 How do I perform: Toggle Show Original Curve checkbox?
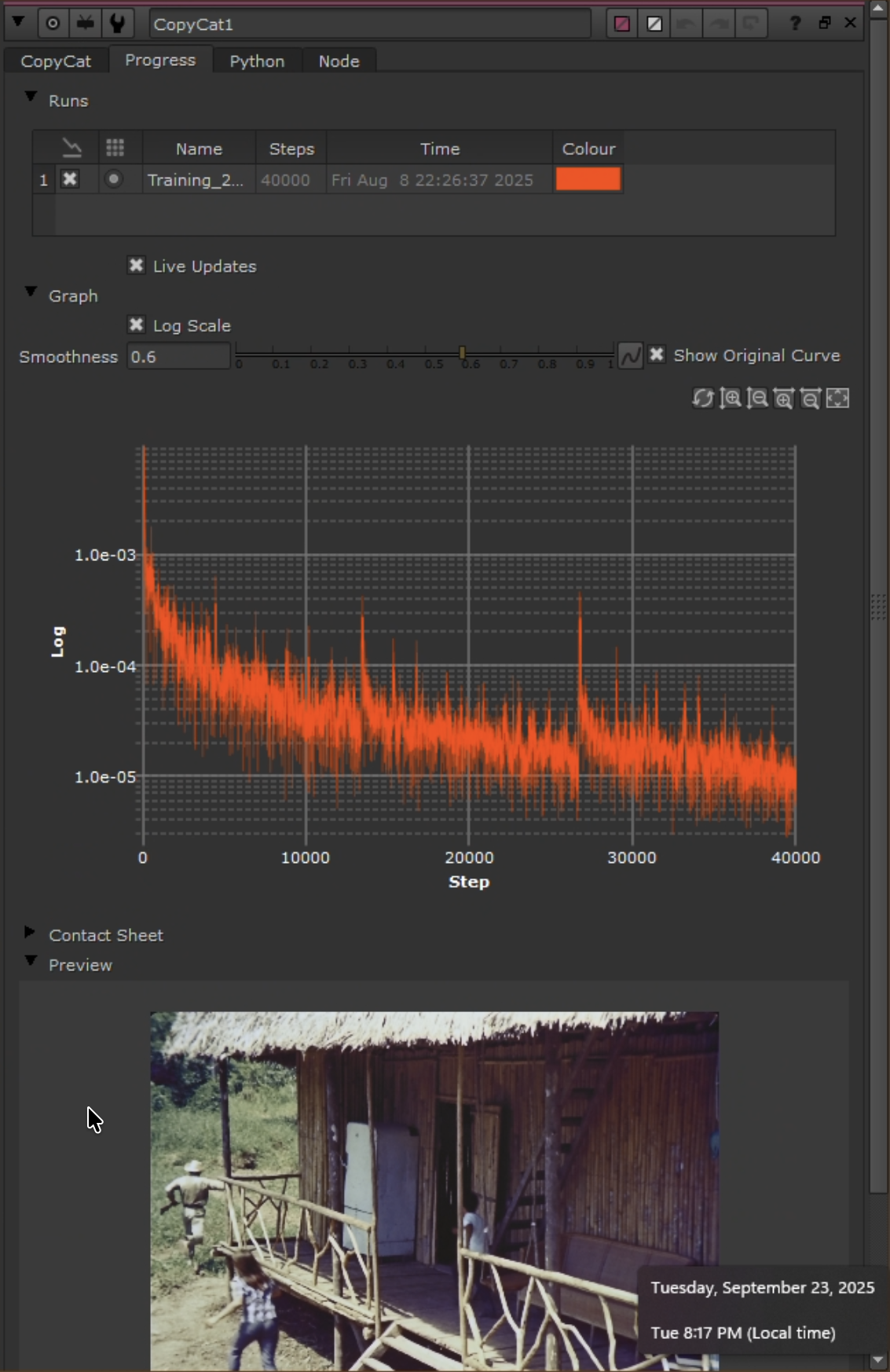tap(657, 354)
